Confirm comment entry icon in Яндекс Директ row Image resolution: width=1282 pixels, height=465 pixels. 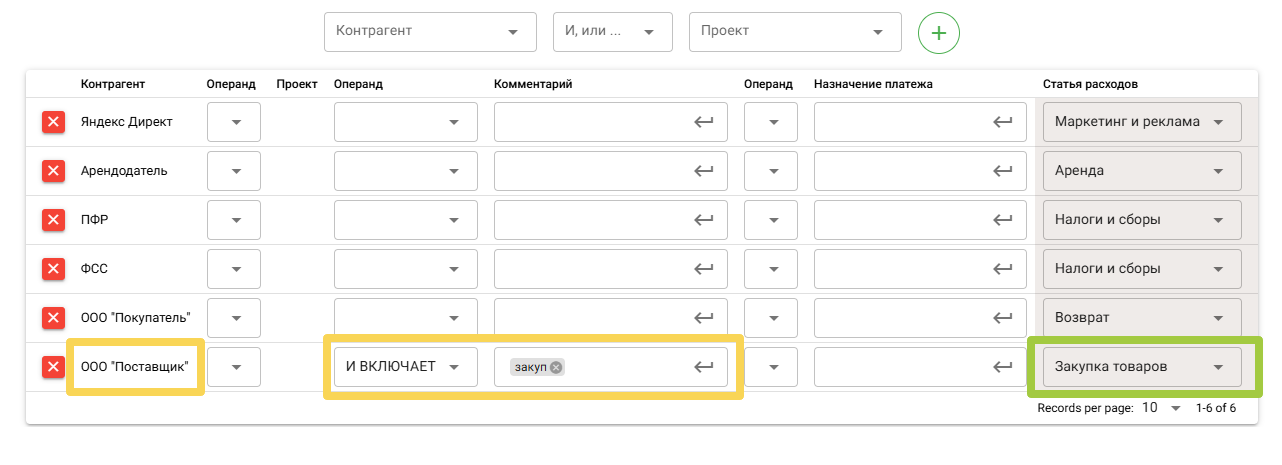[704, 122]
